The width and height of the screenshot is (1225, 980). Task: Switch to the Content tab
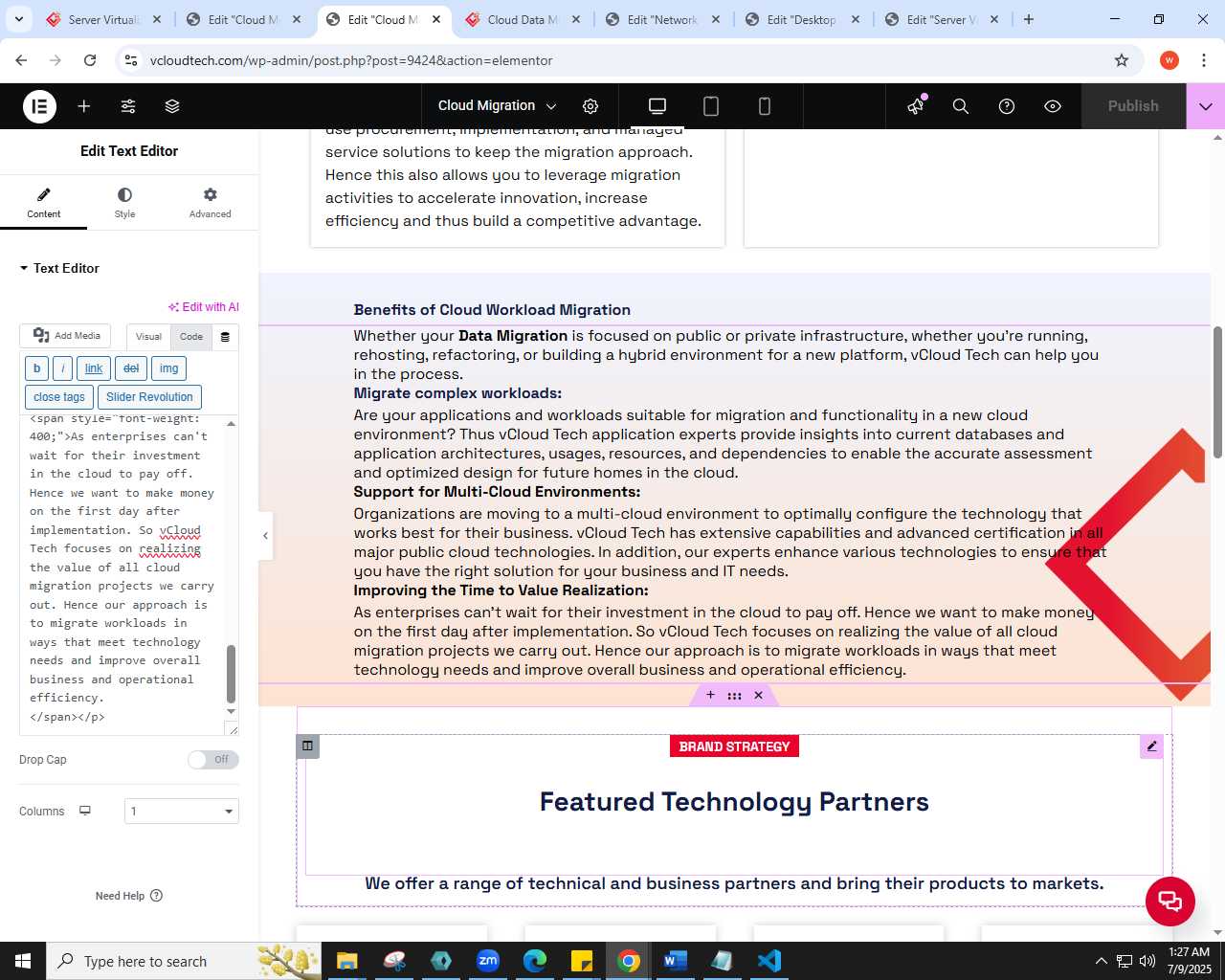(43, 203)
